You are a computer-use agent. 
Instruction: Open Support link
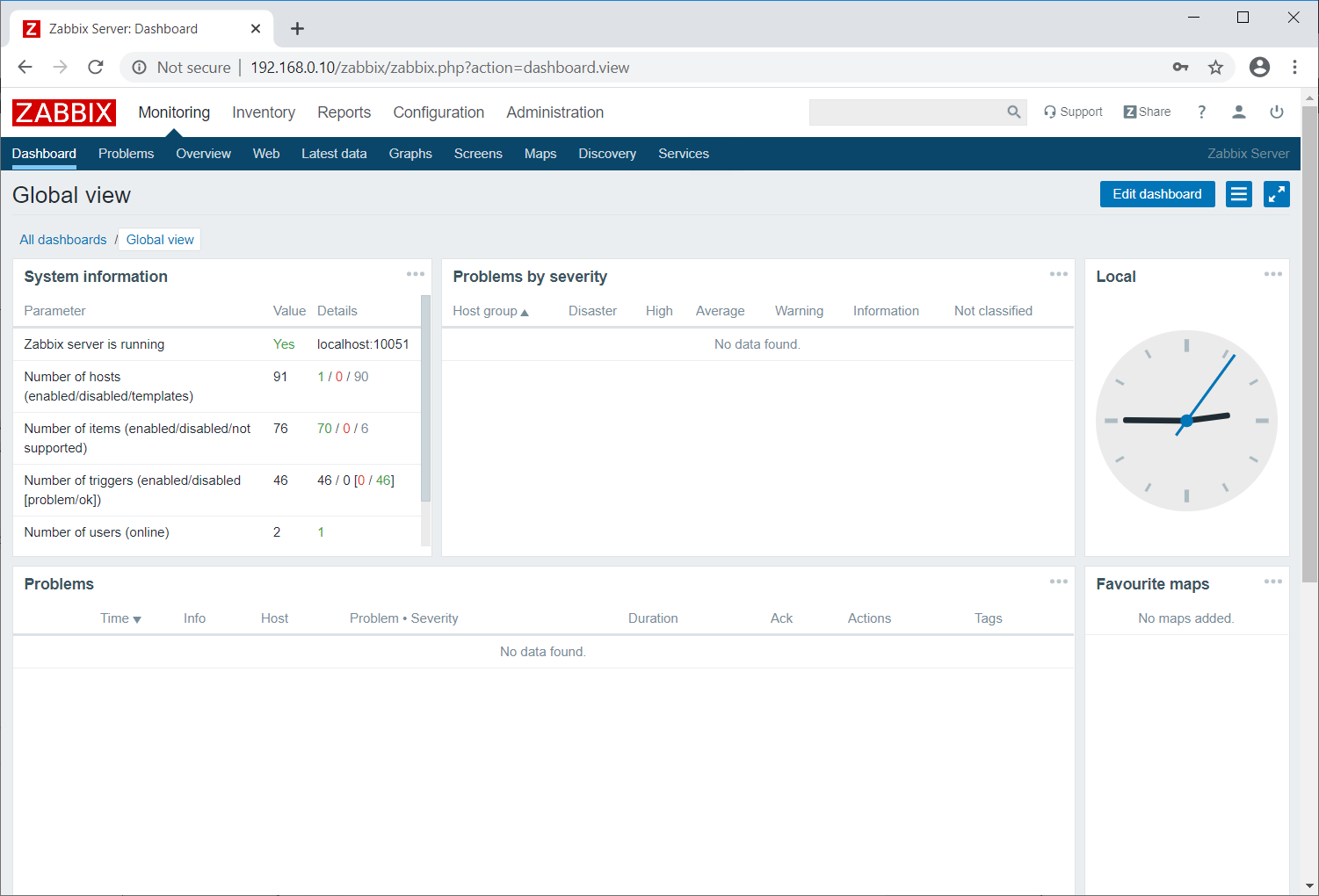1073,112
